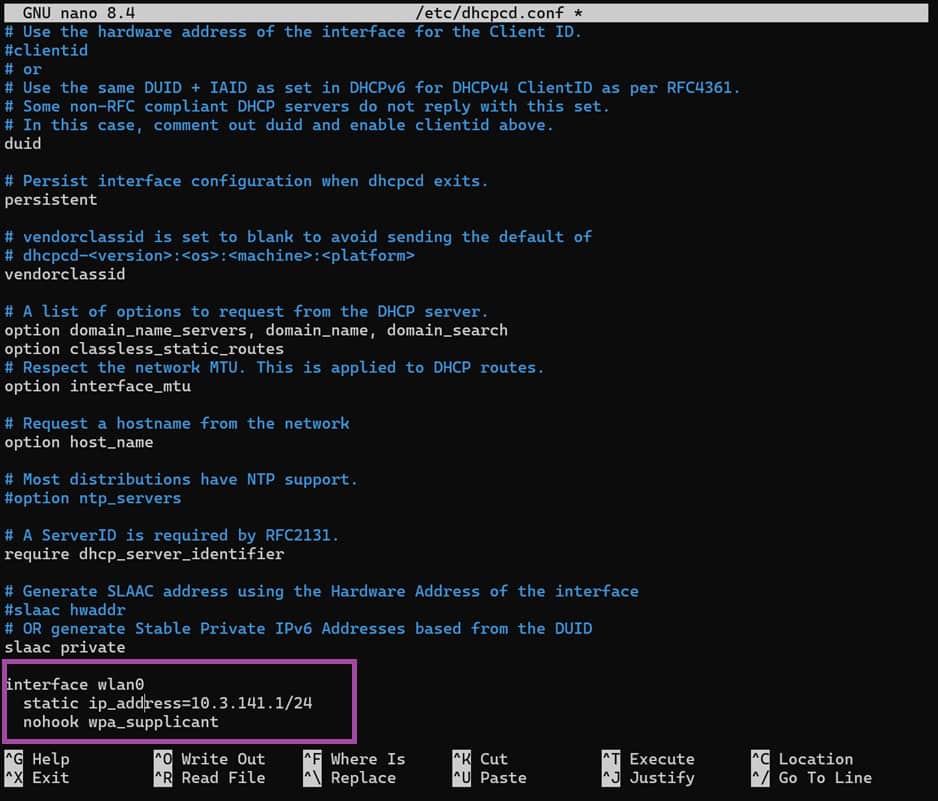Place cursor on the 'interface wlan0' line
The image size is (938, 801).
click(x=75, y=685)
